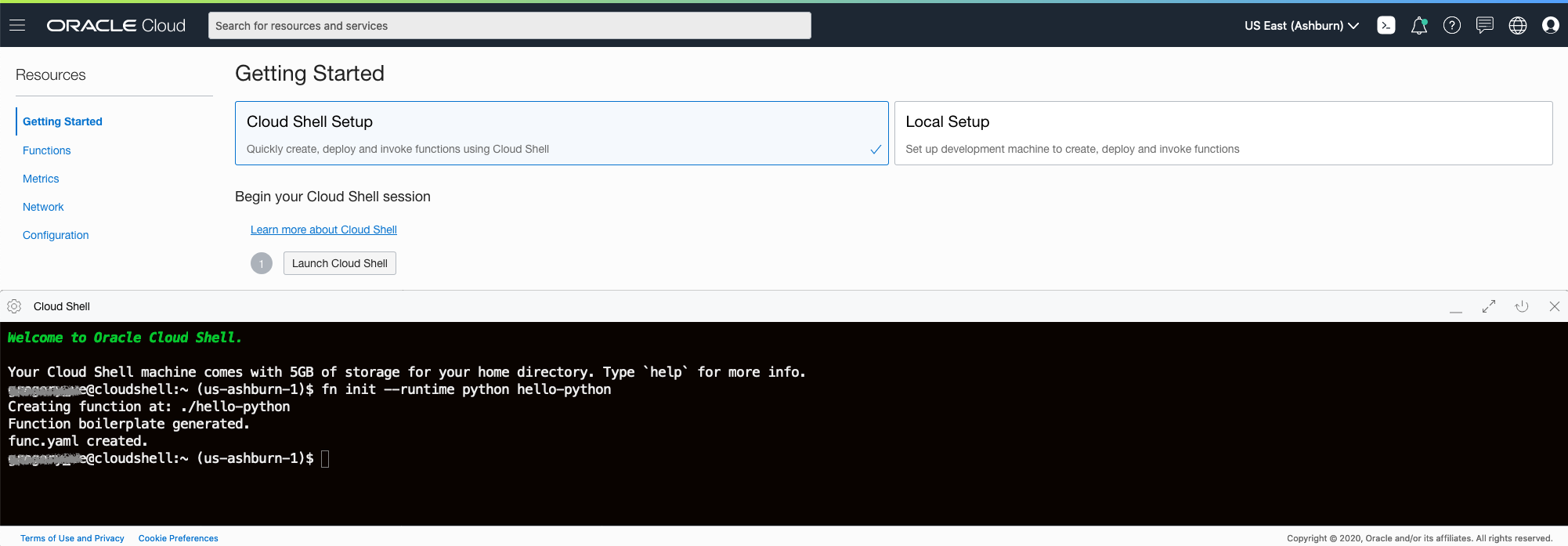Click the Launch Cloud Shell button
The height and width of the screenshot is (546, 1568).
(340, 263)
